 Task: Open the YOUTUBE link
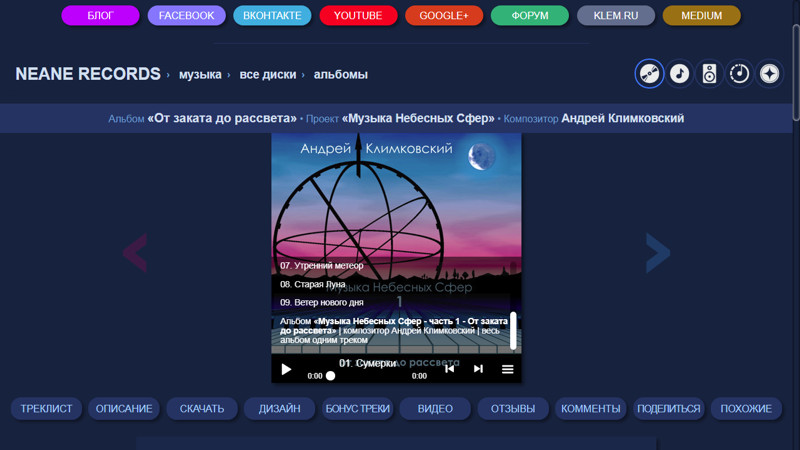358,15
